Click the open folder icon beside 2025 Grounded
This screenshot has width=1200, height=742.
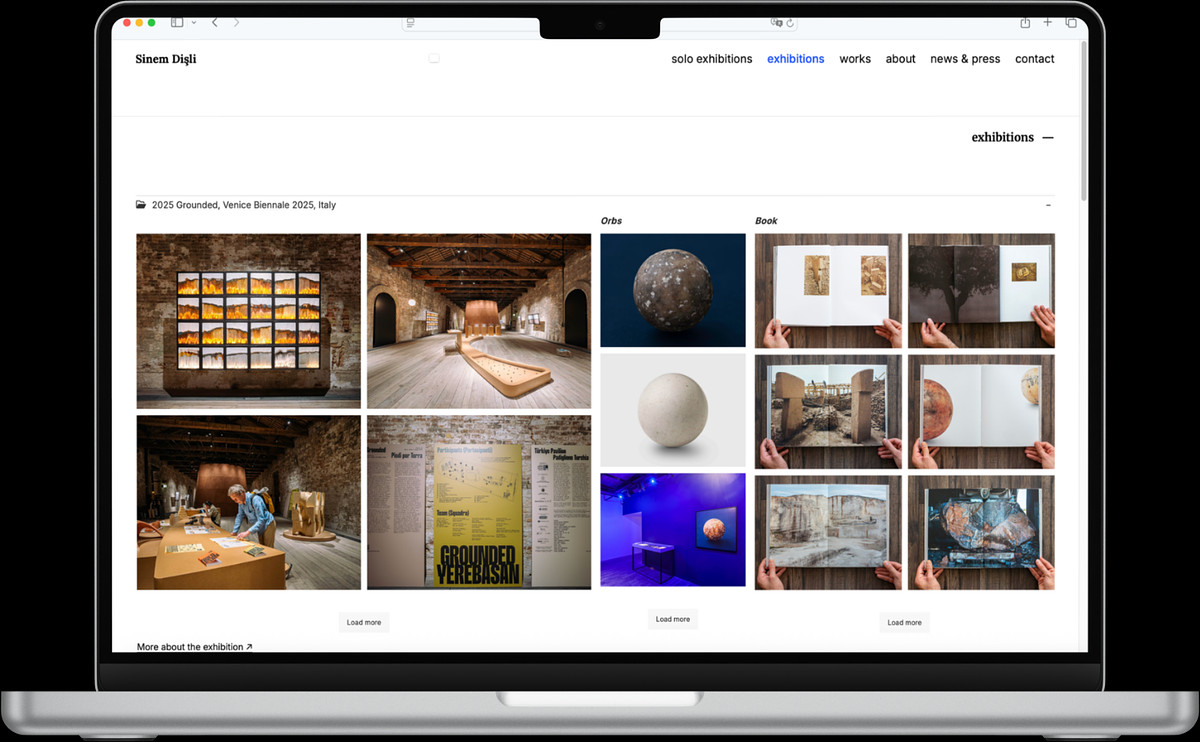click(x=141, y=205)
